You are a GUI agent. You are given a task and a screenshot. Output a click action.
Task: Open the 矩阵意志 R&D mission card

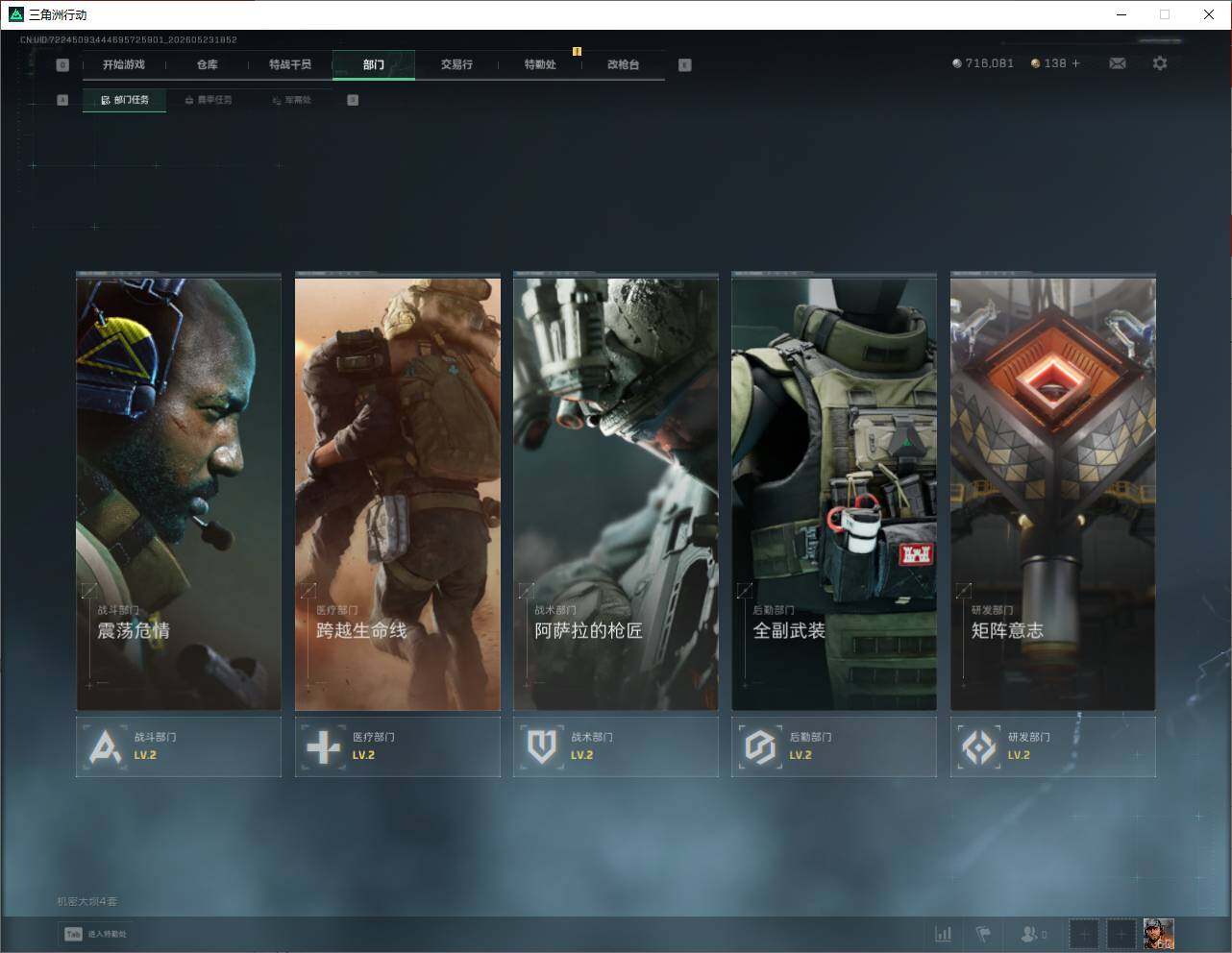pyautogui.click(x=1053, y=492)
